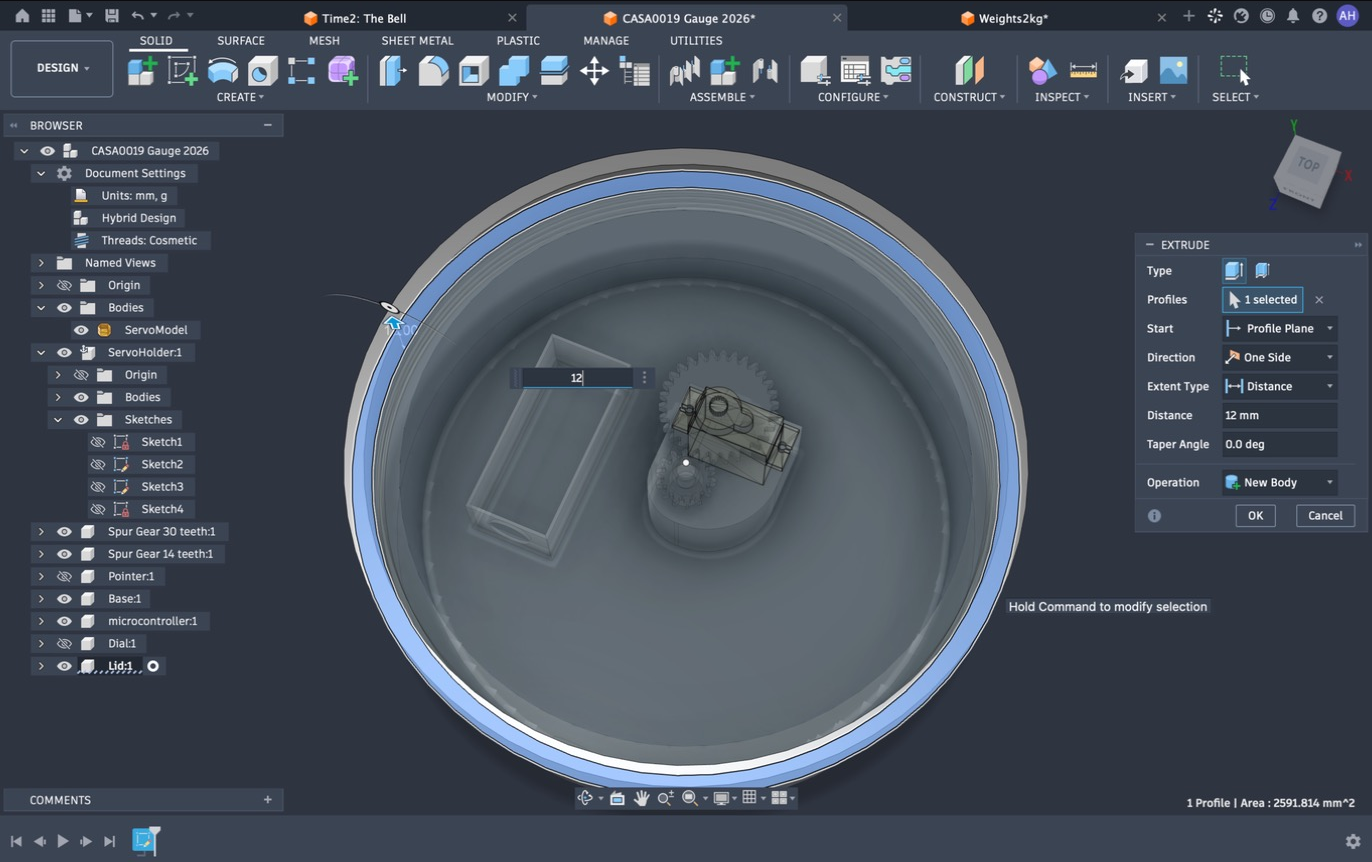Viewport: 1372px width, 862px height.
Task: Click the Distance 12 mm field
Action: [x=1280, y=415]
